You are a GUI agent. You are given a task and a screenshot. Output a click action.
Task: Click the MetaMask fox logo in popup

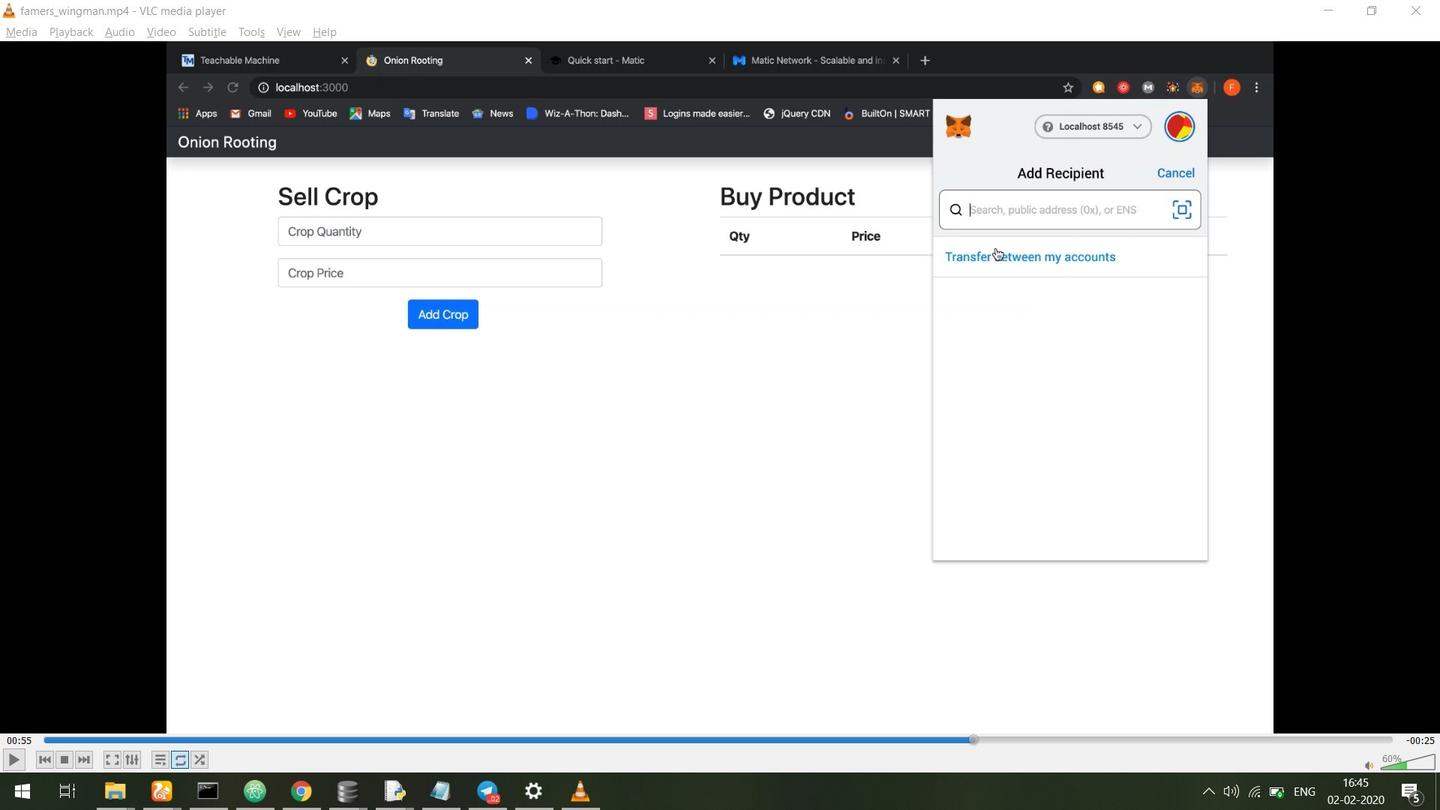tap(958, 127)
